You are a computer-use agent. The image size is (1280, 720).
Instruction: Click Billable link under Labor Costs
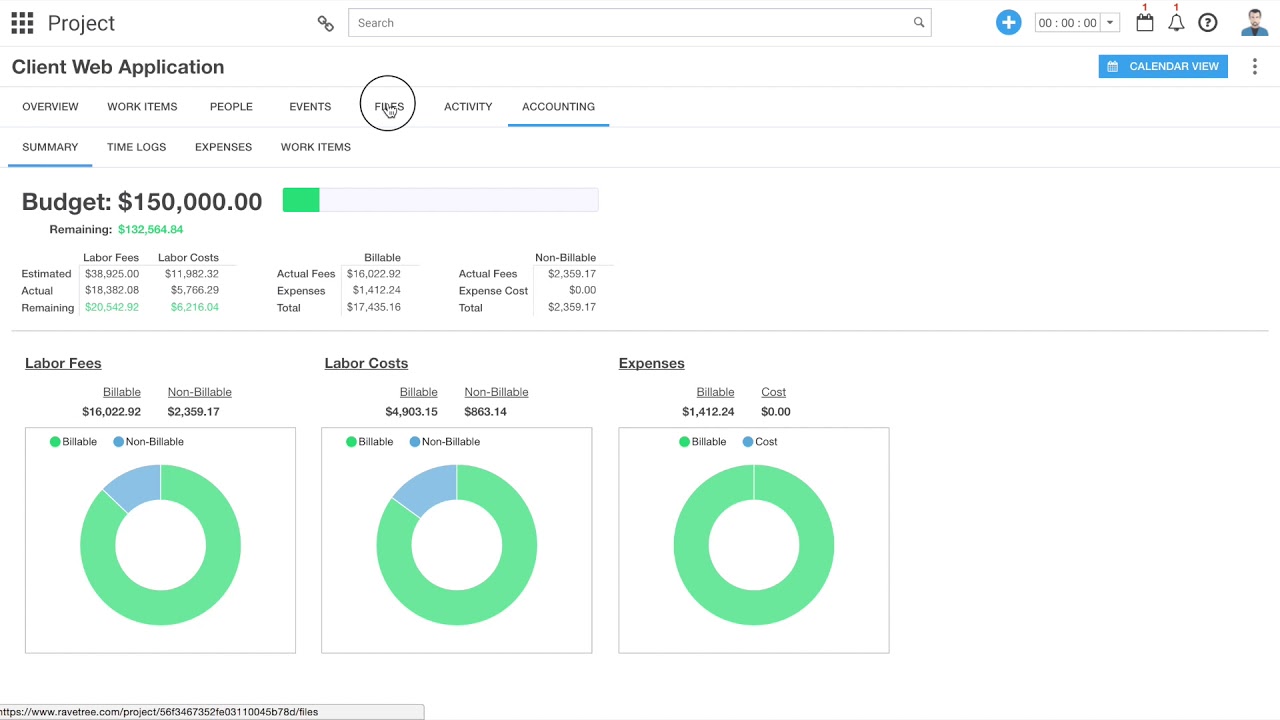click(x=418, y=392)
